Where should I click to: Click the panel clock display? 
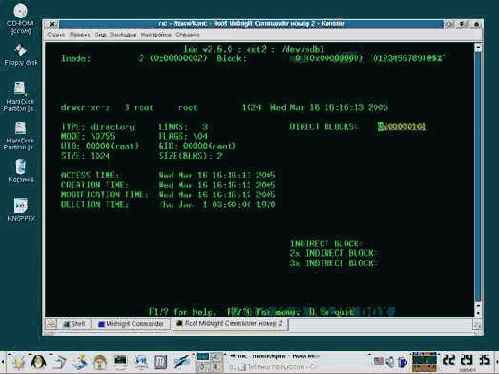(x=466, y=361)
